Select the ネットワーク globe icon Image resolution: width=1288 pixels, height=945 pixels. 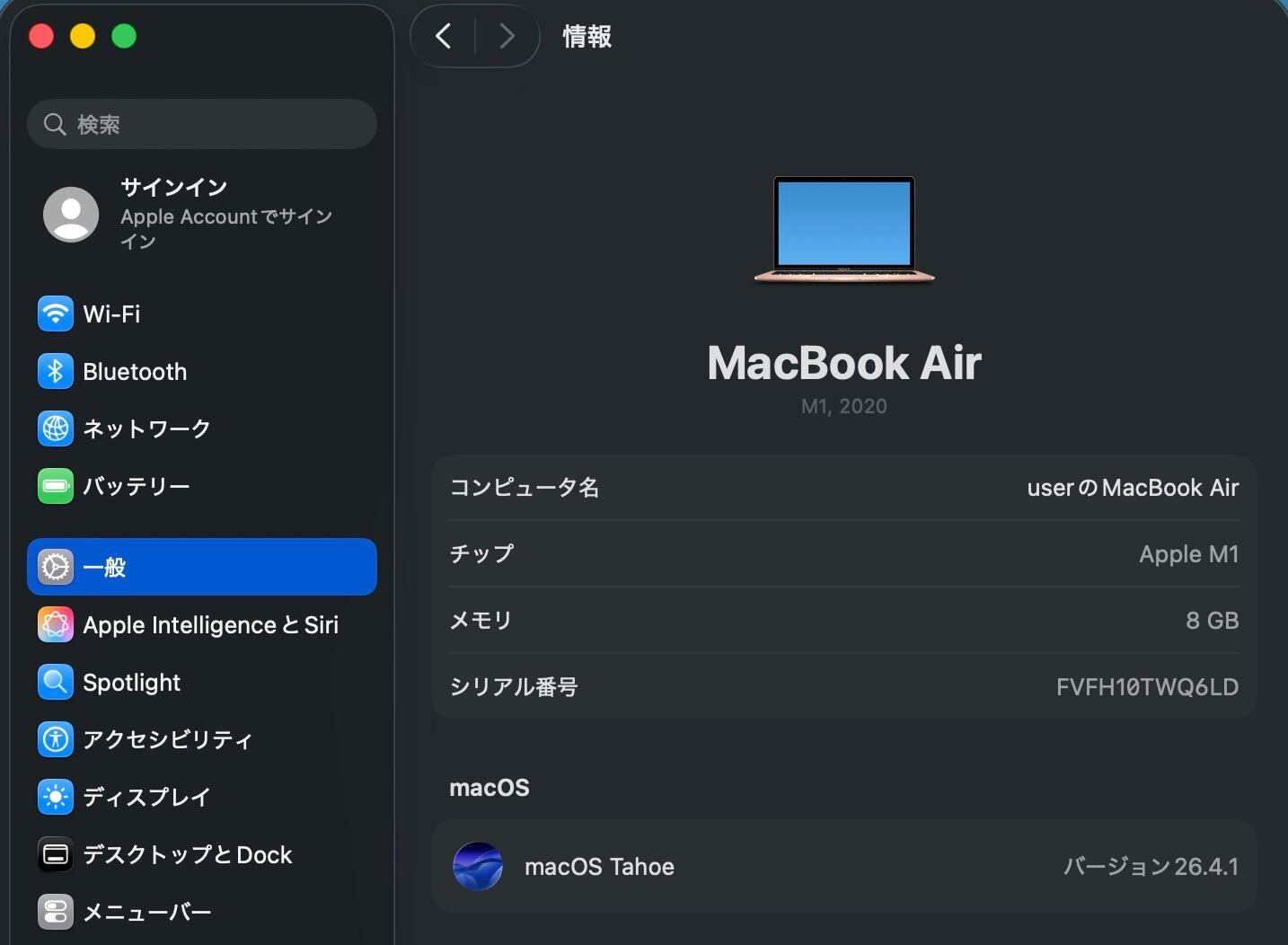click(x=56, y=428)
